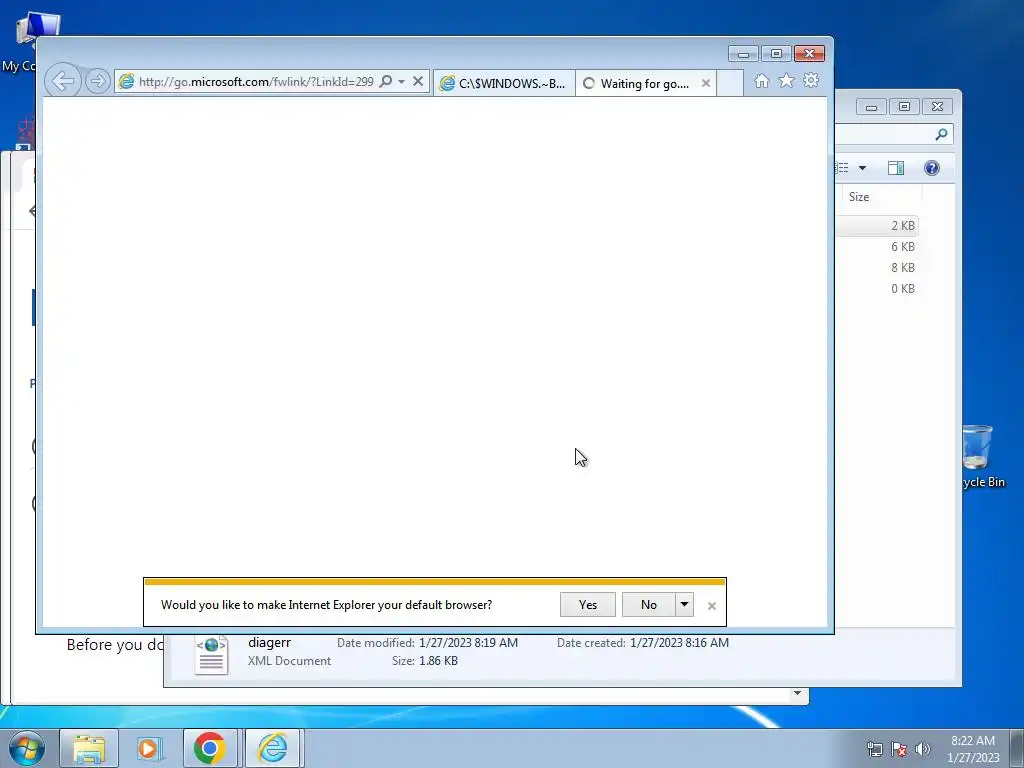The image size is (1024, 768).
Task: Click Date modified value 1/27/2023 8:19 AM
Action: tap(468, 643)
